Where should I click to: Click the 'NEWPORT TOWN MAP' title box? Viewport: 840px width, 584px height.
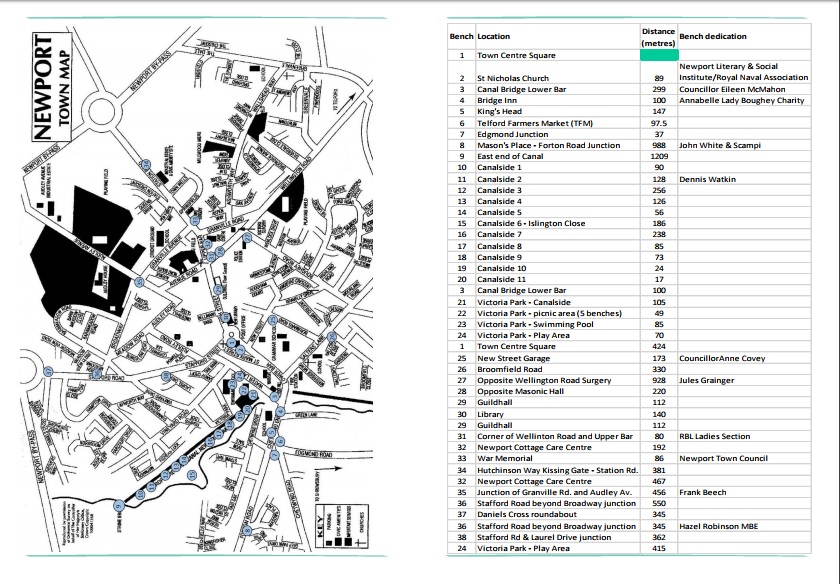pos(52,87)
